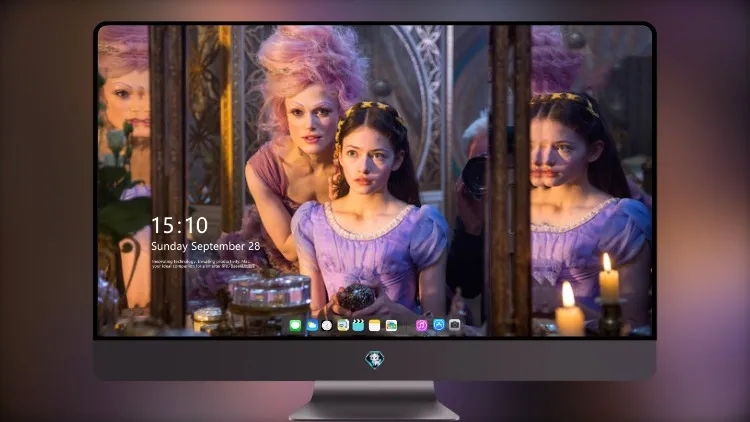Open the Weather app in dock
Image resolution: width=750 pixels, height=422 pixels.
312,325
